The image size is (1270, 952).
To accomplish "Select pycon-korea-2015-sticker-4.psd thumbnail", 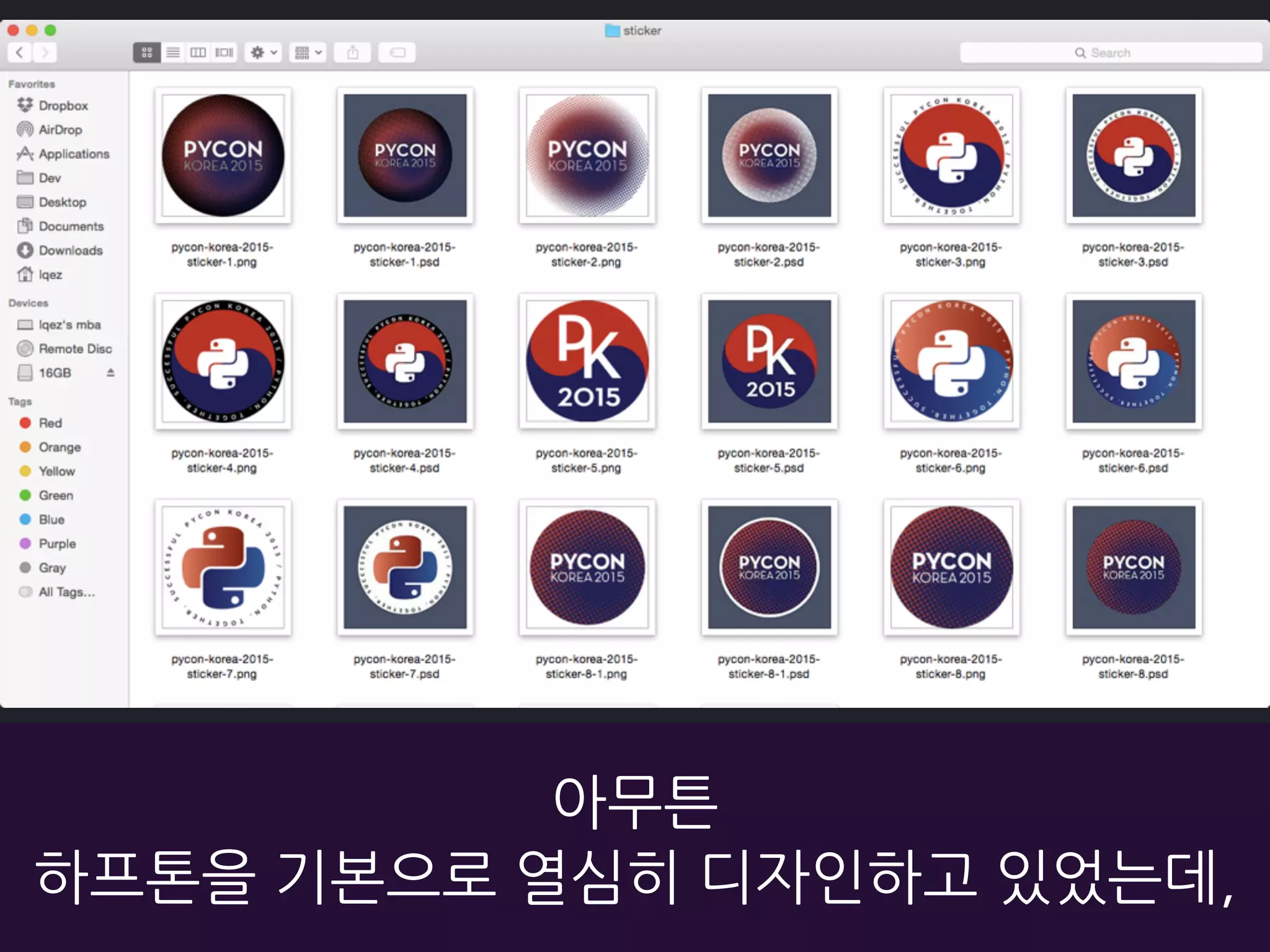I will tap(405, 361).
